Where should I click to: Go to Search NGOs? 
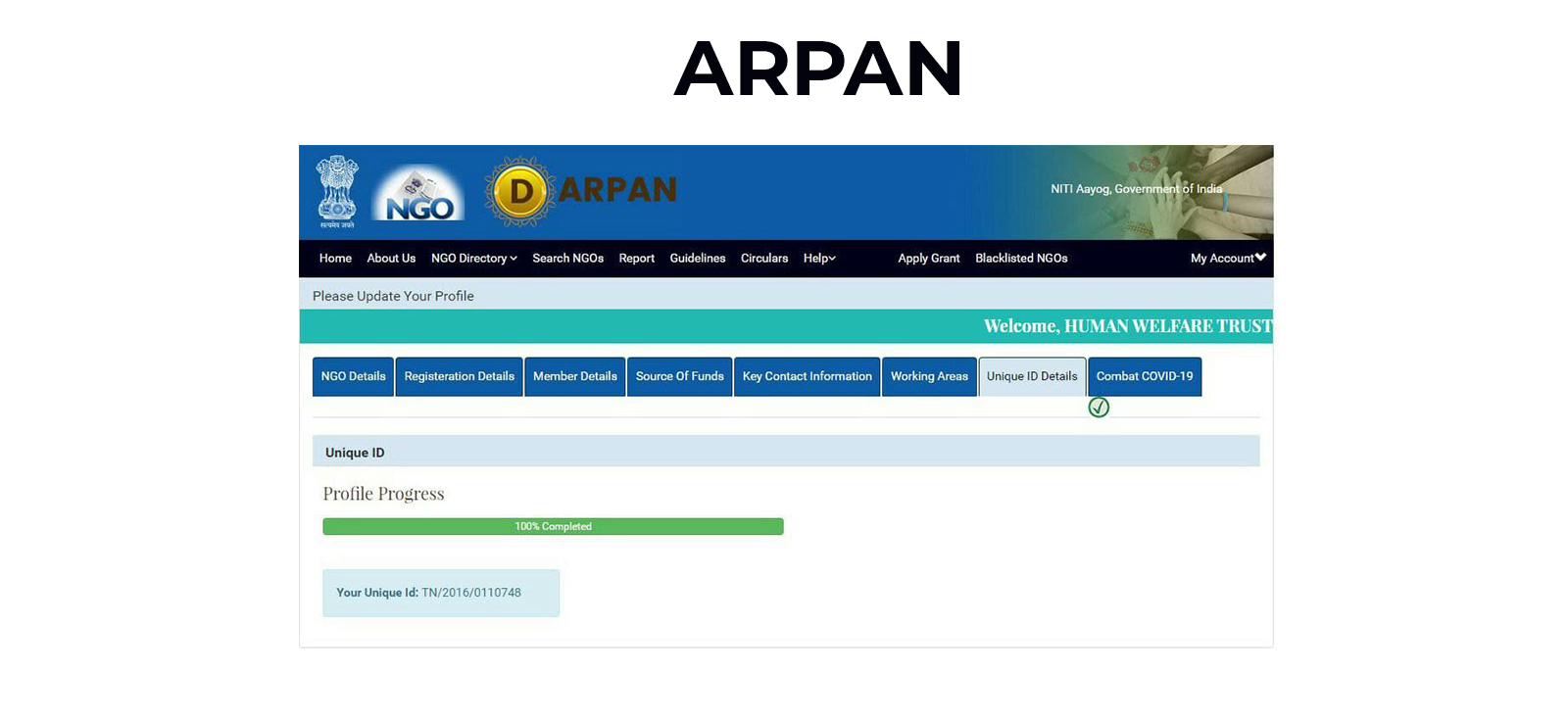[567, 259]
